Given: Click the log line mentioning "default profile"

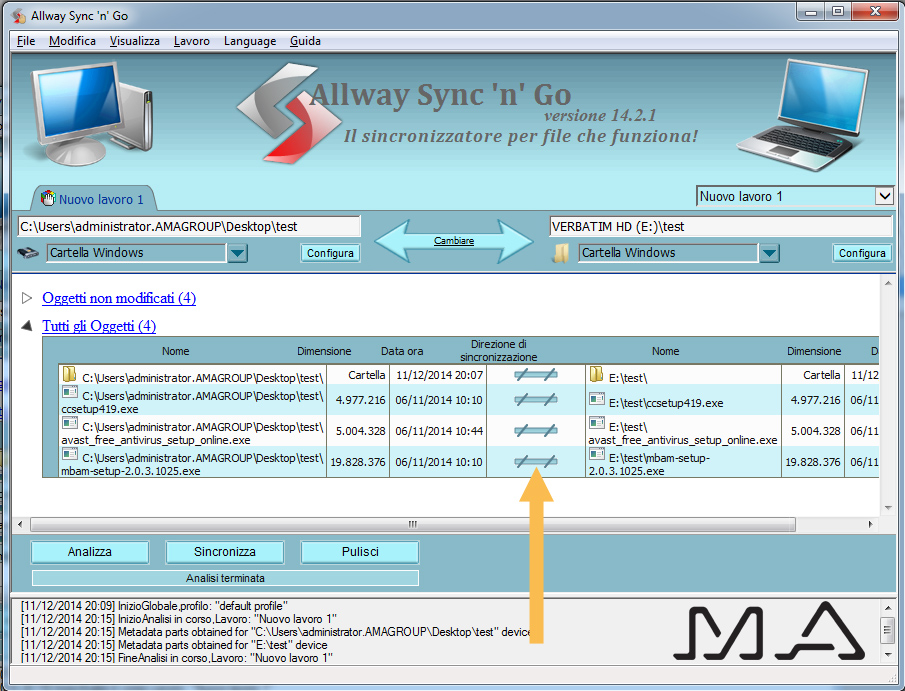Looking at the screenshot, I should point(154,606).
